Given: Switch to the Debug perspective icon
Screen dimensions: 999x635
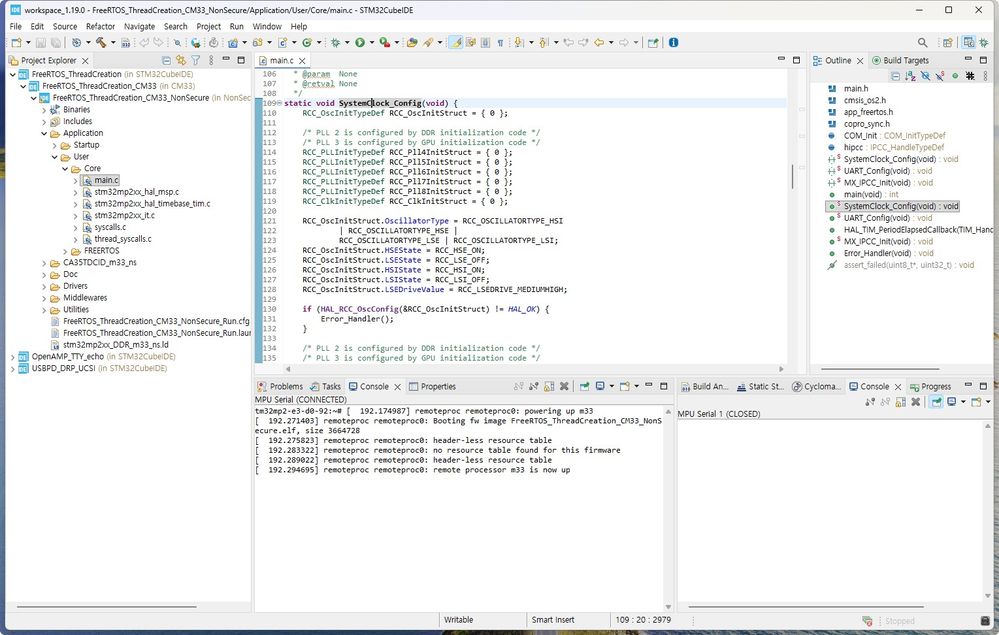Looking at the screenshot, I should (x=983, y=43).
